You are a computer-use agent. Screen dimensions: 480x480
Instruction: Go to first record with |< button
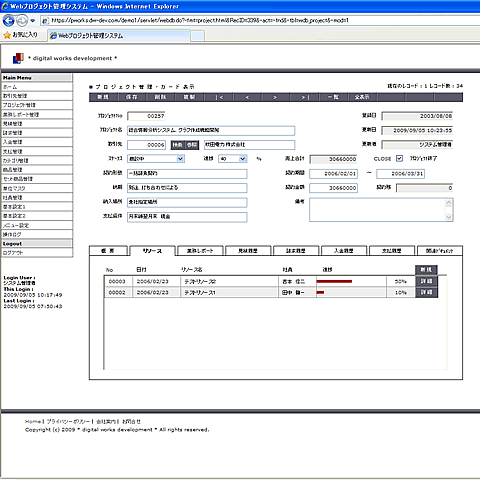[x=219, y=97]
